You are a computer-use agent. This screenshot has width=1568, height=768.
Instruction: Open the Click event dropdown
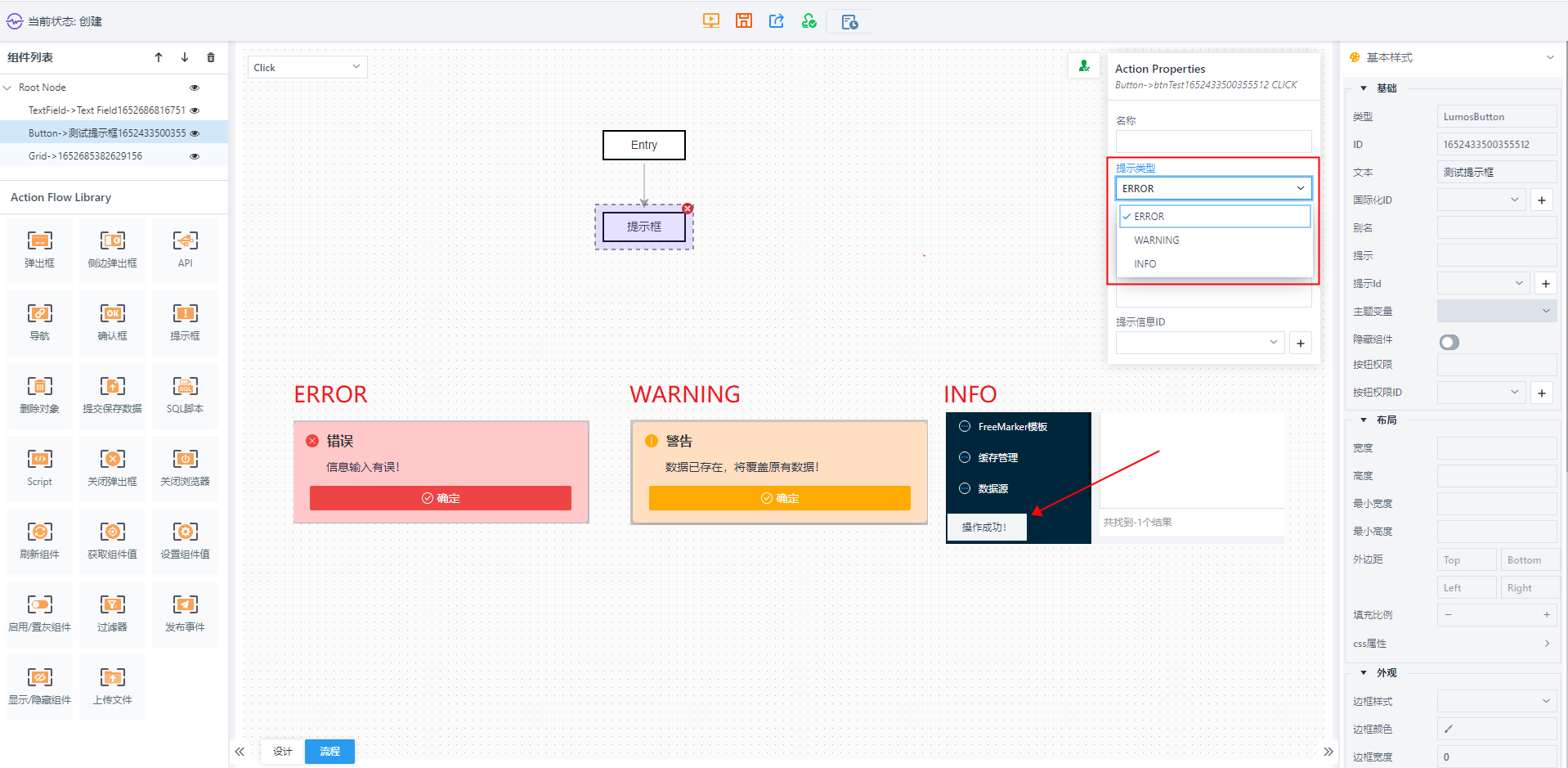click(307, 67)
